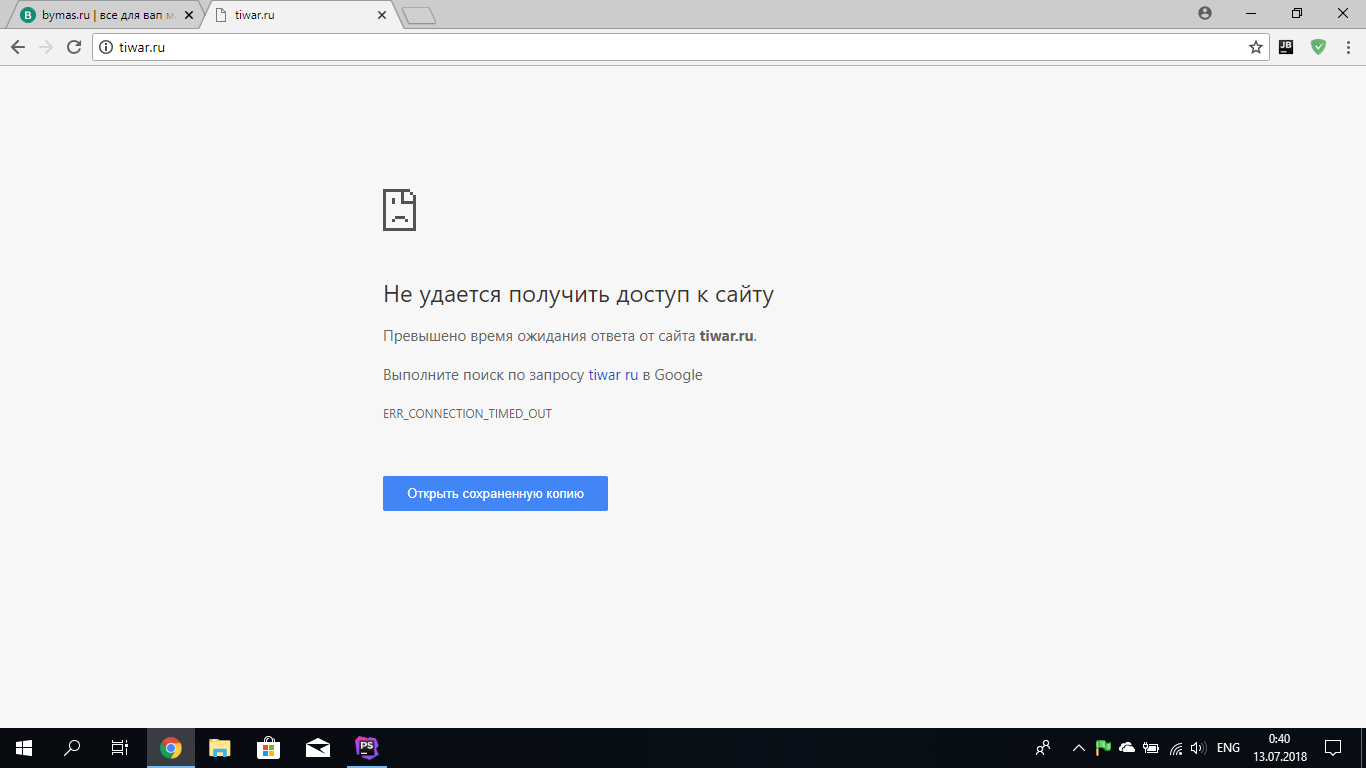Expand hidden system tray icons
The image size is (1366, 768).
[1078, 748]
